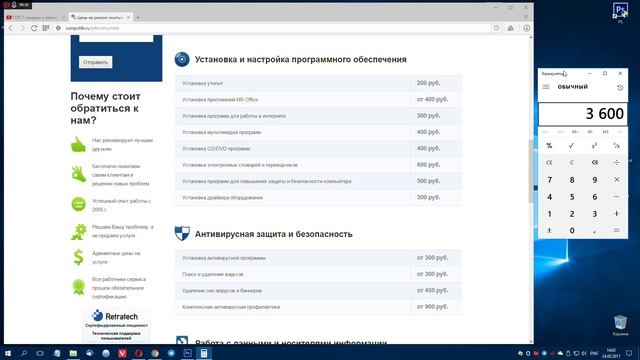Click the decimal comma key in Calculator
Image resolution: width=640 pixels, height=360 pixels.
click(x=594, y=230)
